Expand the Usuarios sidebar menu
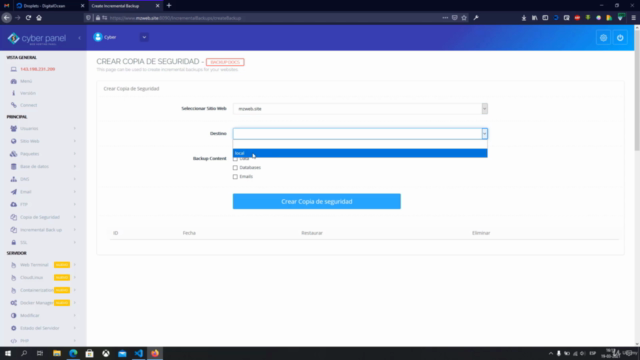Viewport: 640px width, 360px height. pyautogui.click(x=42, y=129)
